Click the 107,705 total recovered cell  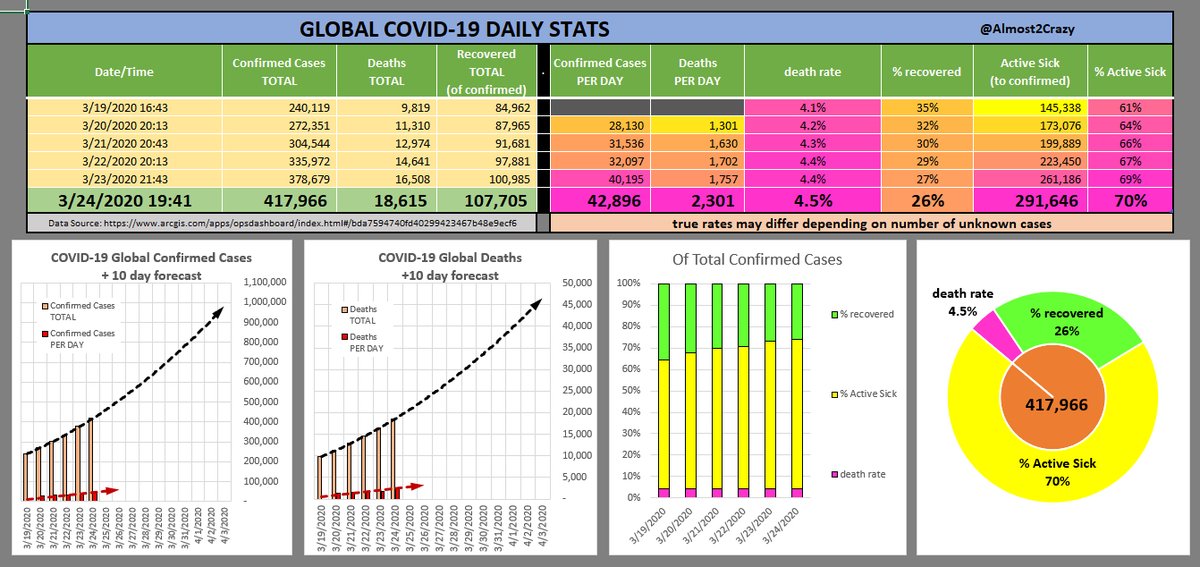click(486, 201)
